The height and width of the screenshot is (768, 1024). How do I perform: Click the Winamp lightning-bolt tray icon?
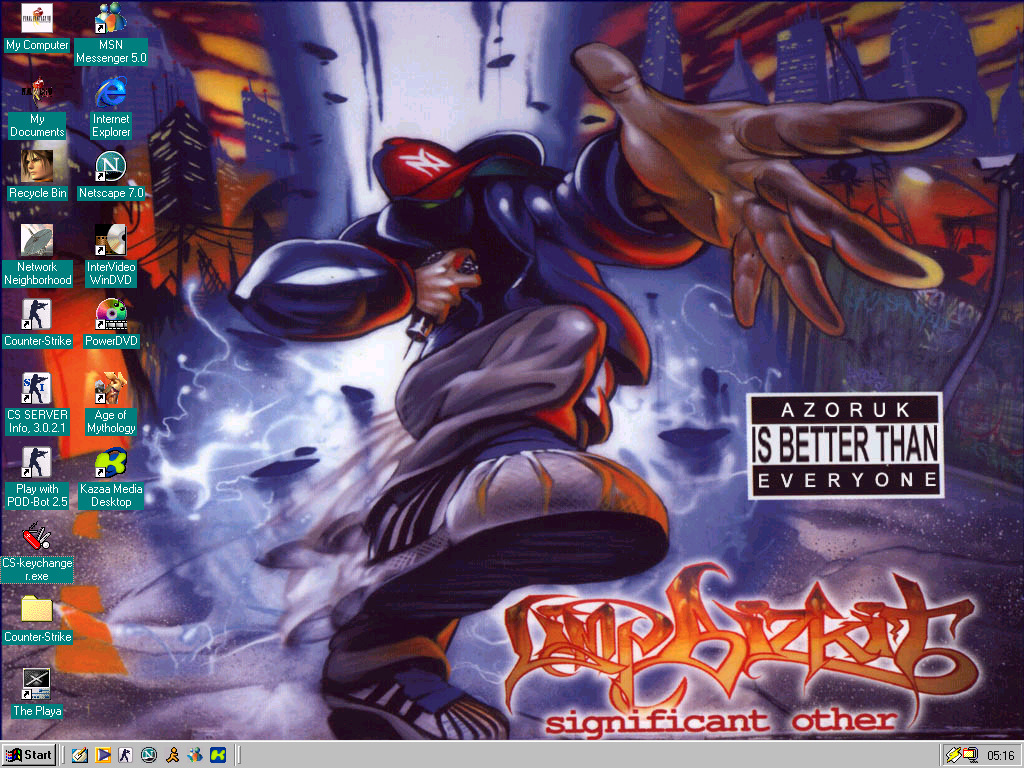[x=953, y=756]
